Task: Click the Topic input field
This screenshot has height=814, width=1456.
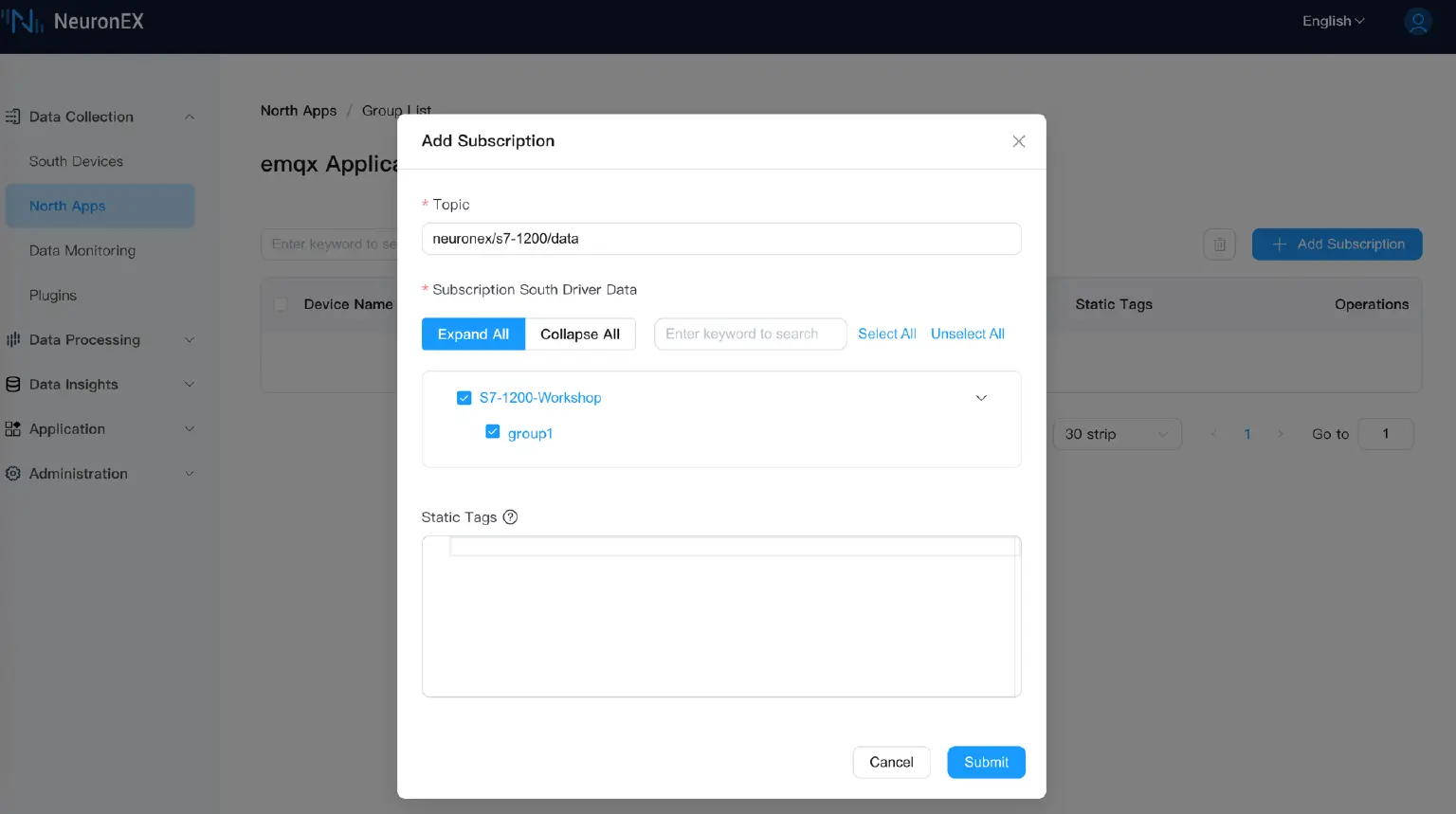Action: click(720, 239)
